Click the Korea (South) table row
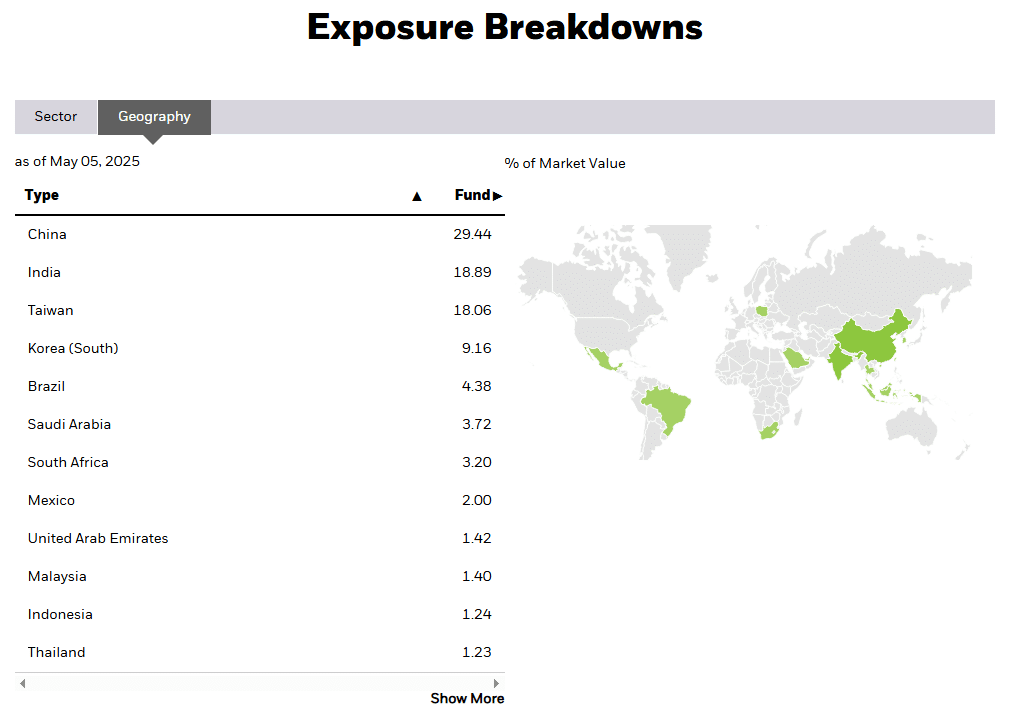 [x=259, y=348]
